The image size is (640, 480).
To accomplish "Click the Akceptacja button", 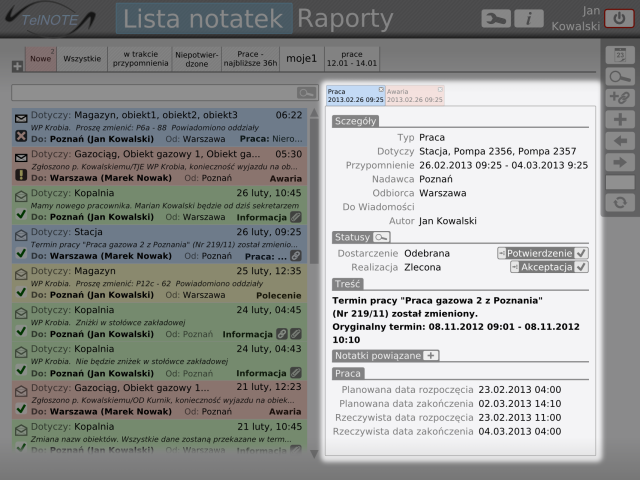I will 549,267.
